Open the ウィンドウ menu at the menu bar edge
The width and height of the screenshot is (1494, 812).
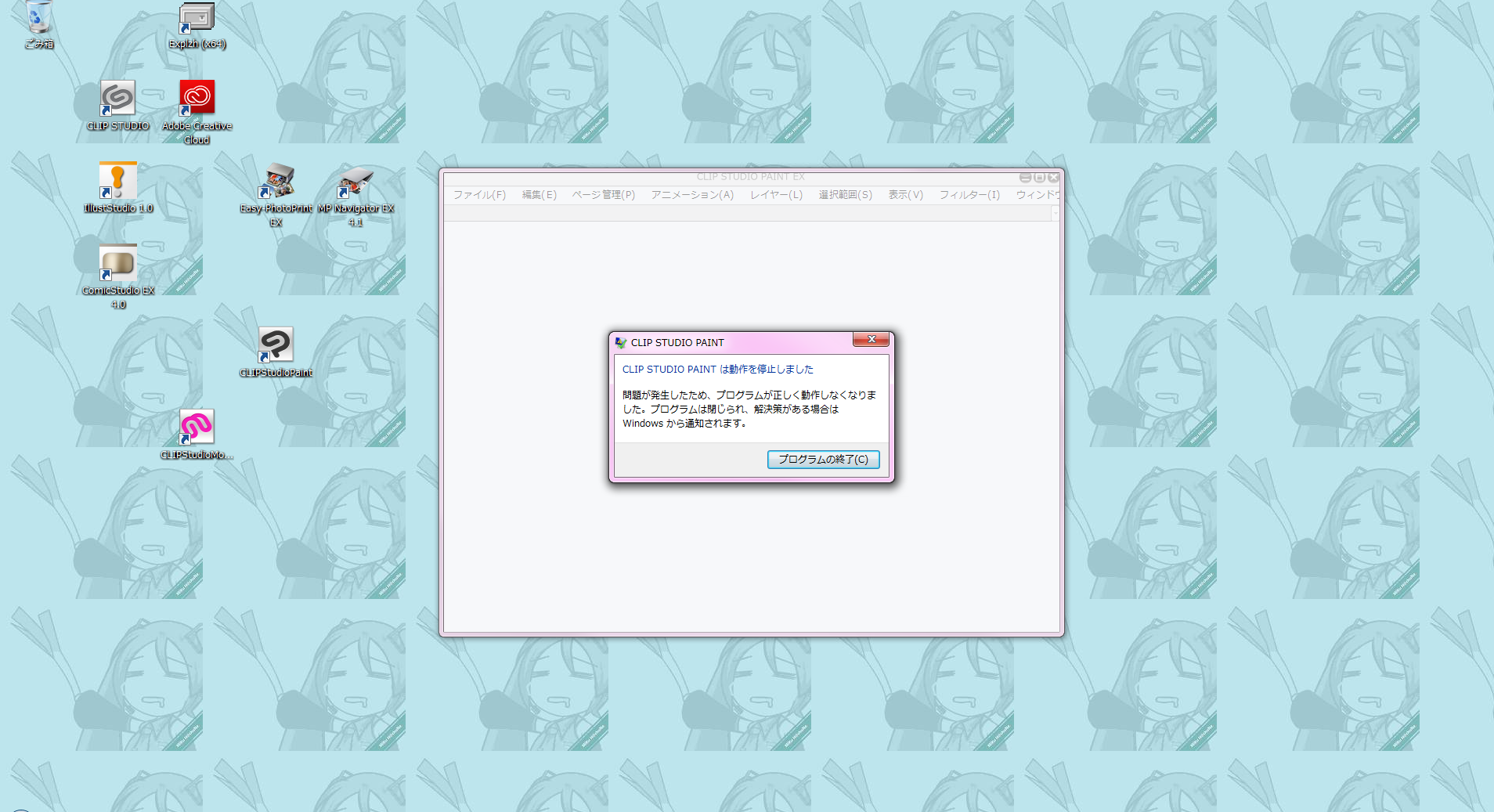1037,195
